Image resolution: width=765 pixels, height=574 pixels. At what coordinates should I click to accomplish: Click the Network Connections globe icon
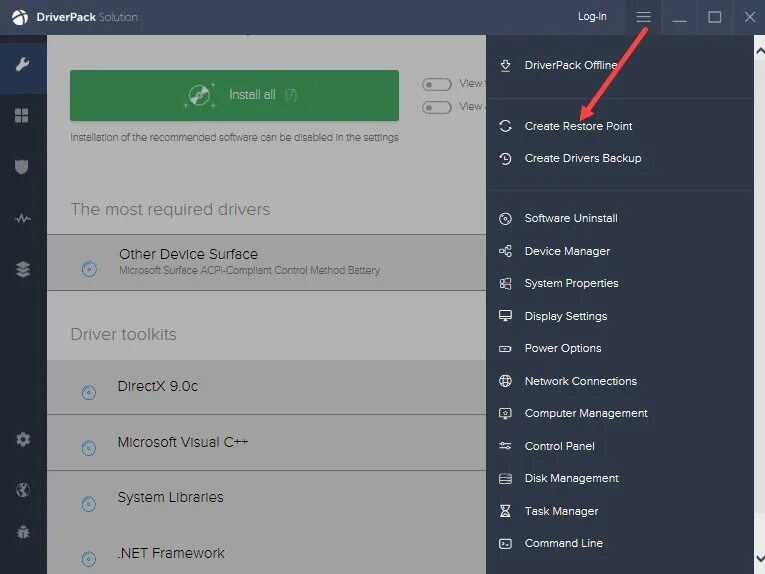(505, 381)
